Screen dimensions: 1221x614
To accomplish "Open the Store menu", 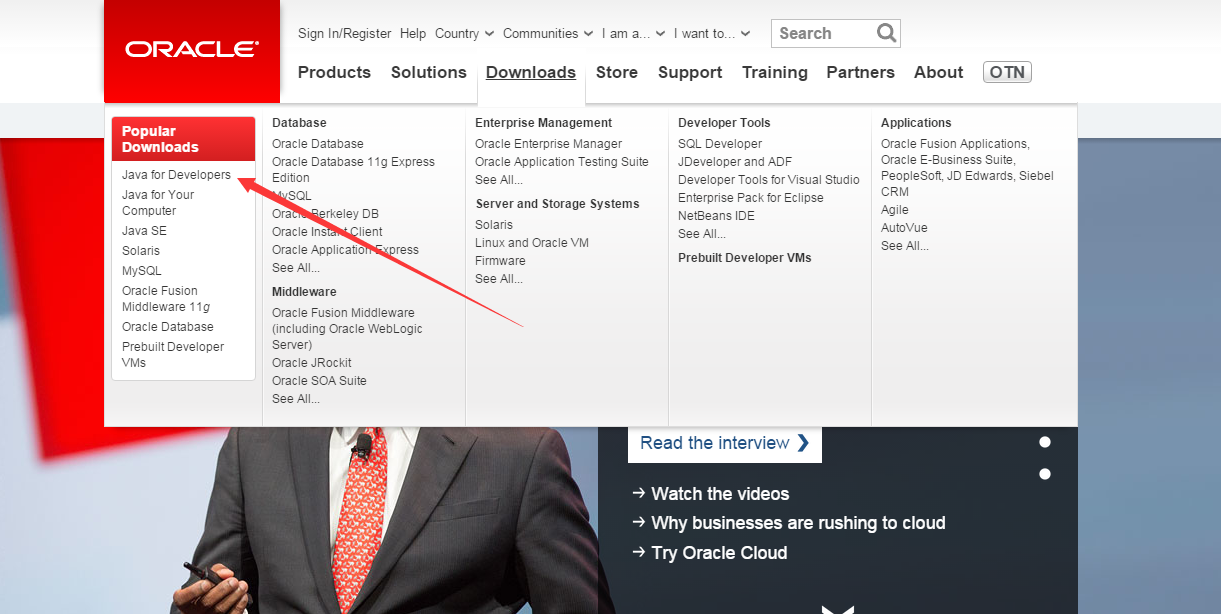I will click(x=617, y=72).
